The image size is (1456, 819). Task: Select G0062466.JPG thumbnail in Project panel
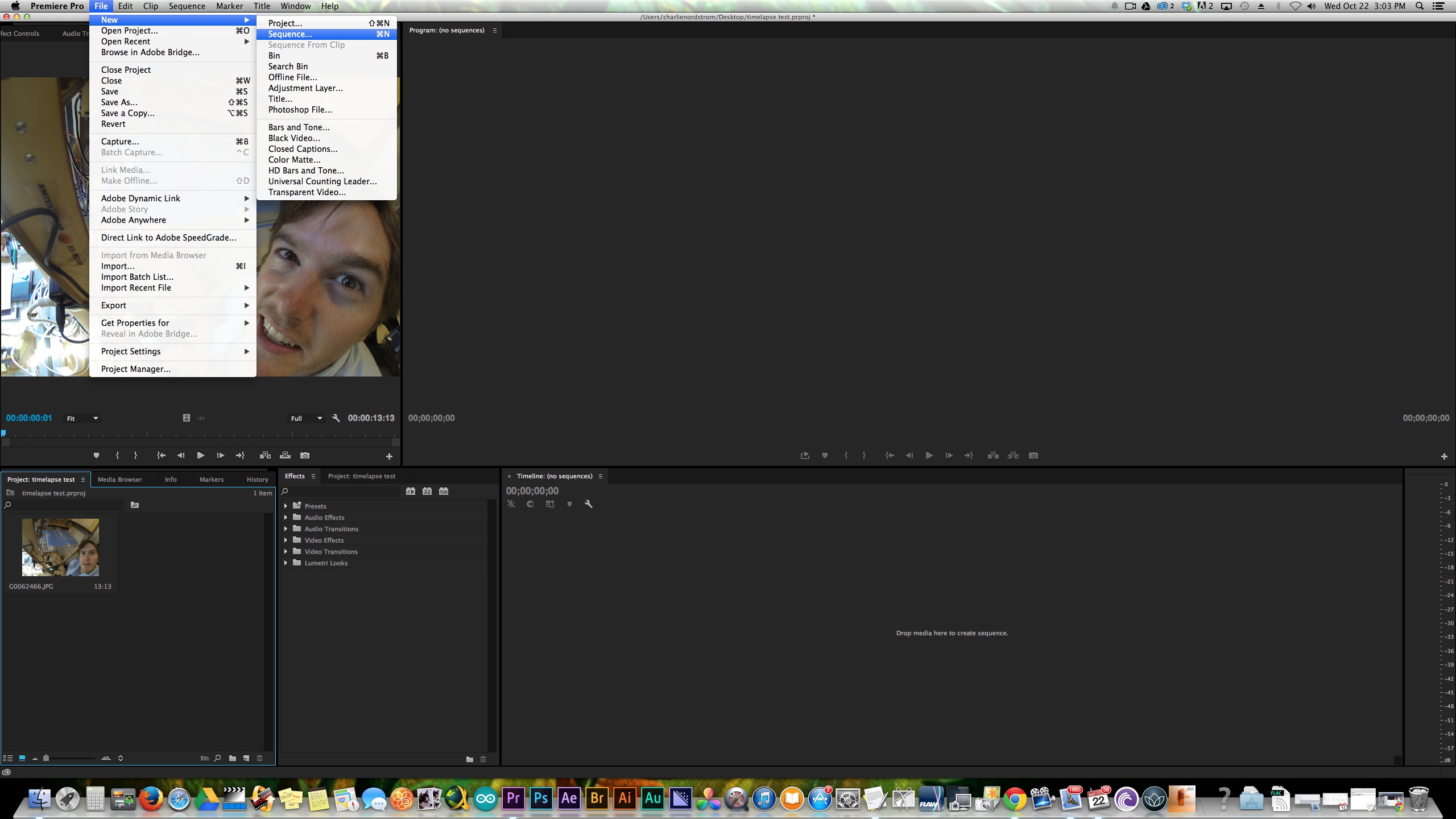pyautogui.click(x=60, y=547)
